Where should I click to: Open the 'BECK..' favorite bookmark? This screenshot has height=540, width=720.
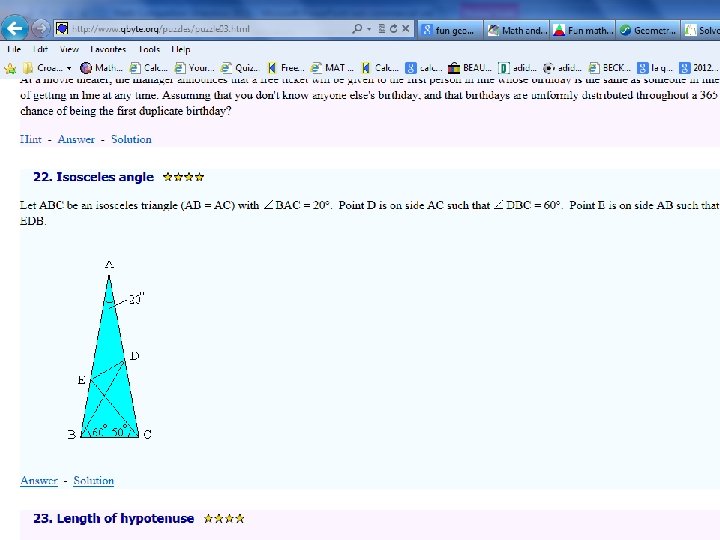pyautogui.click(x=610, y=68)
